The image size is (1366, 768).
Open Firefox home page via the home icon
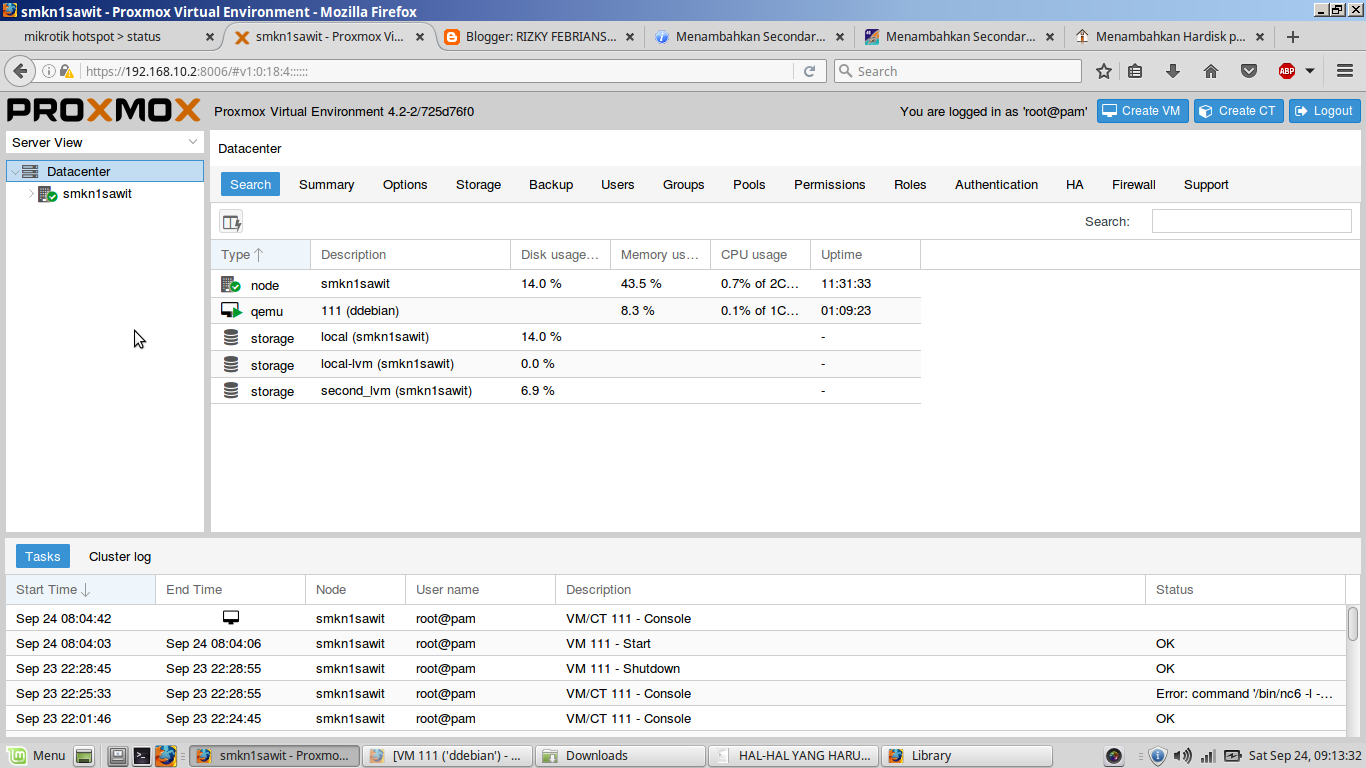[1211, 71]
